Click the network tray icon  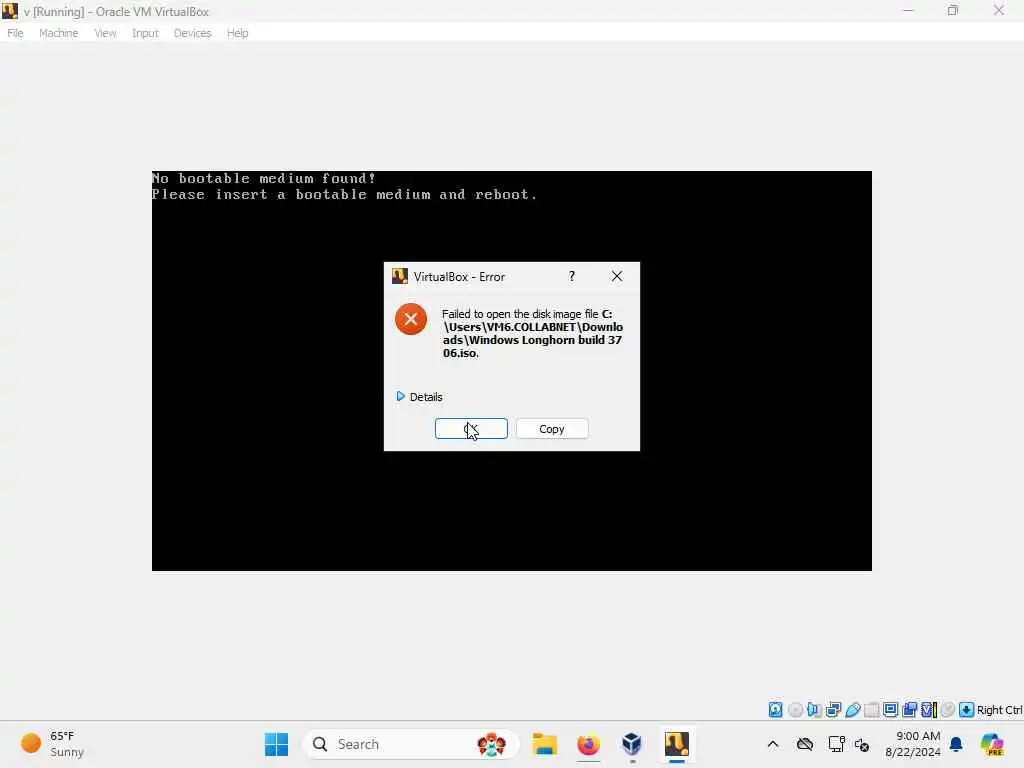point(837,744)
